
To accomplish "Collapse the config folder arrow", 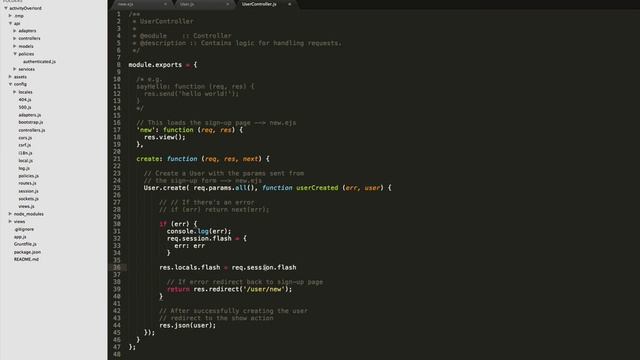I will (11, 84).
